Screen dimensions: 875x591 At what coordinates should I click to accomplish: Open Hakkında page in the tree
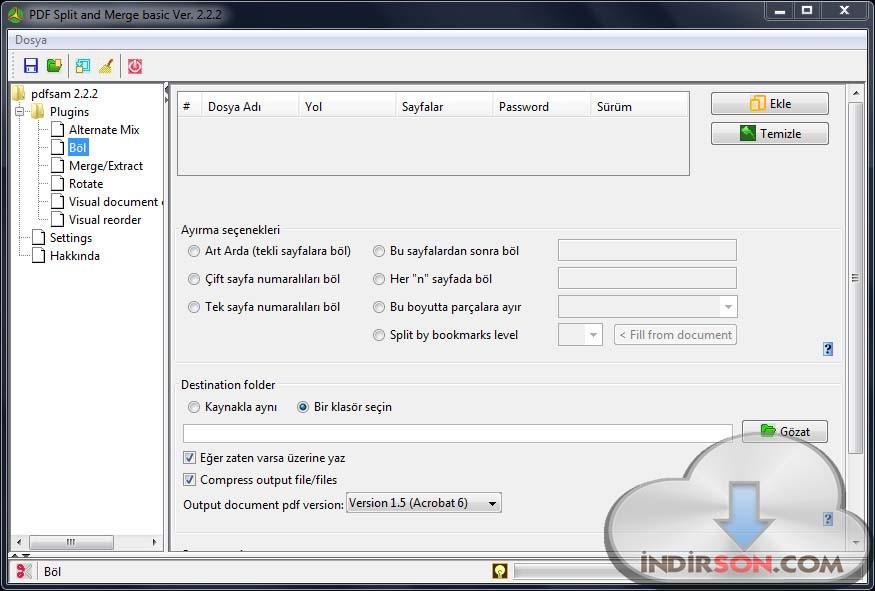(75, 256)
